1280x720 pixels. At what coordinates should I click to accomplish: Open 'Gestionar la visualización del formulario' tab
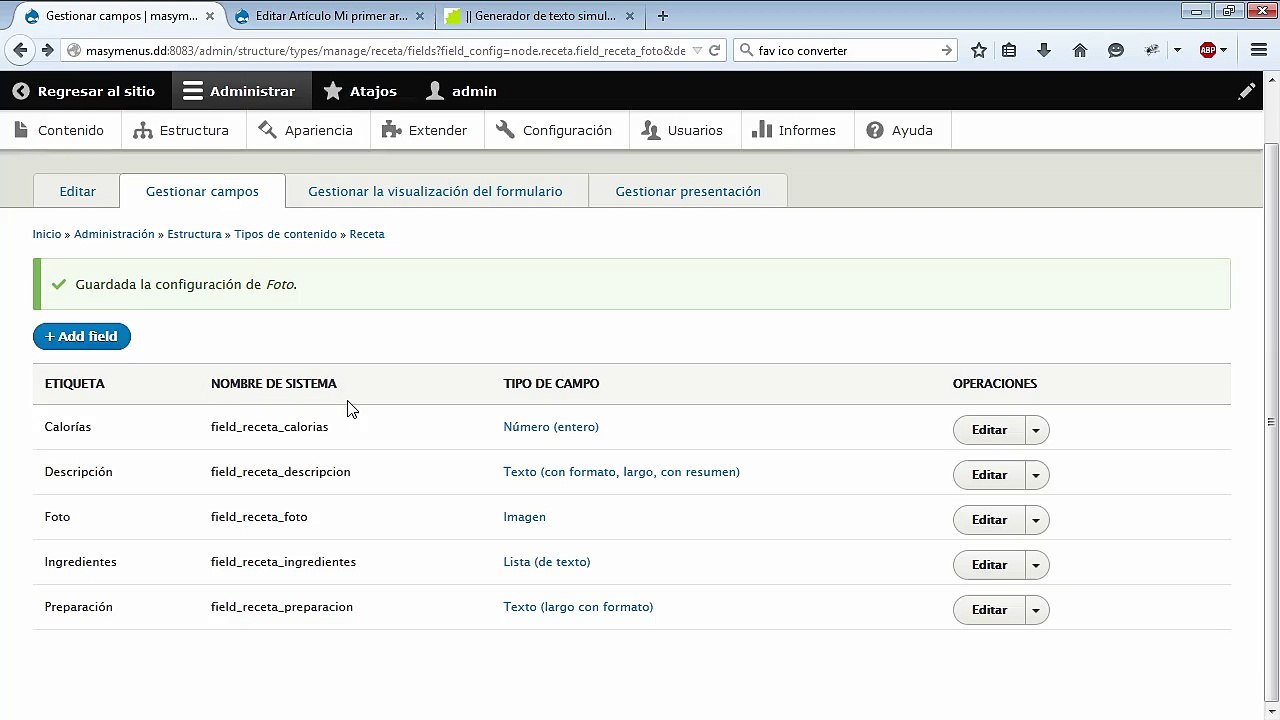[x=435, y=191]
